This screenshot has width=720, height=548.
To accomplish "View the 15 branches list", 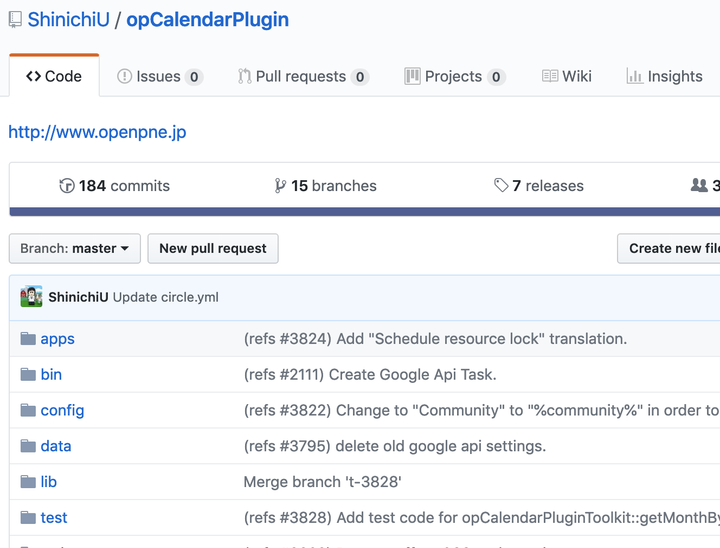I will pos(325,186).
